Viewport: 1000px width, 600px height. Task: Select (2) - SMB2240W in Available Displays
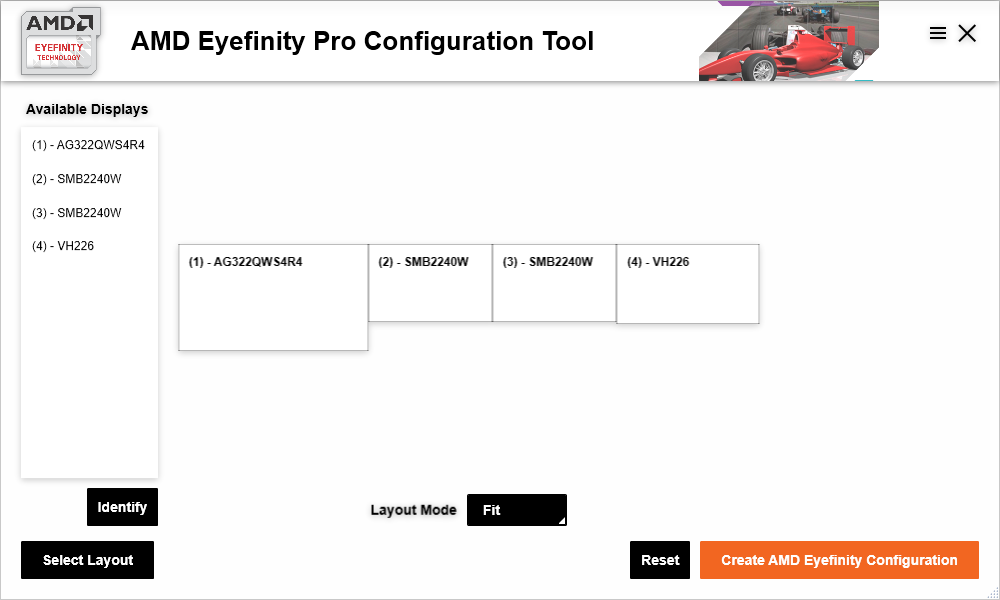pos(77,179)
